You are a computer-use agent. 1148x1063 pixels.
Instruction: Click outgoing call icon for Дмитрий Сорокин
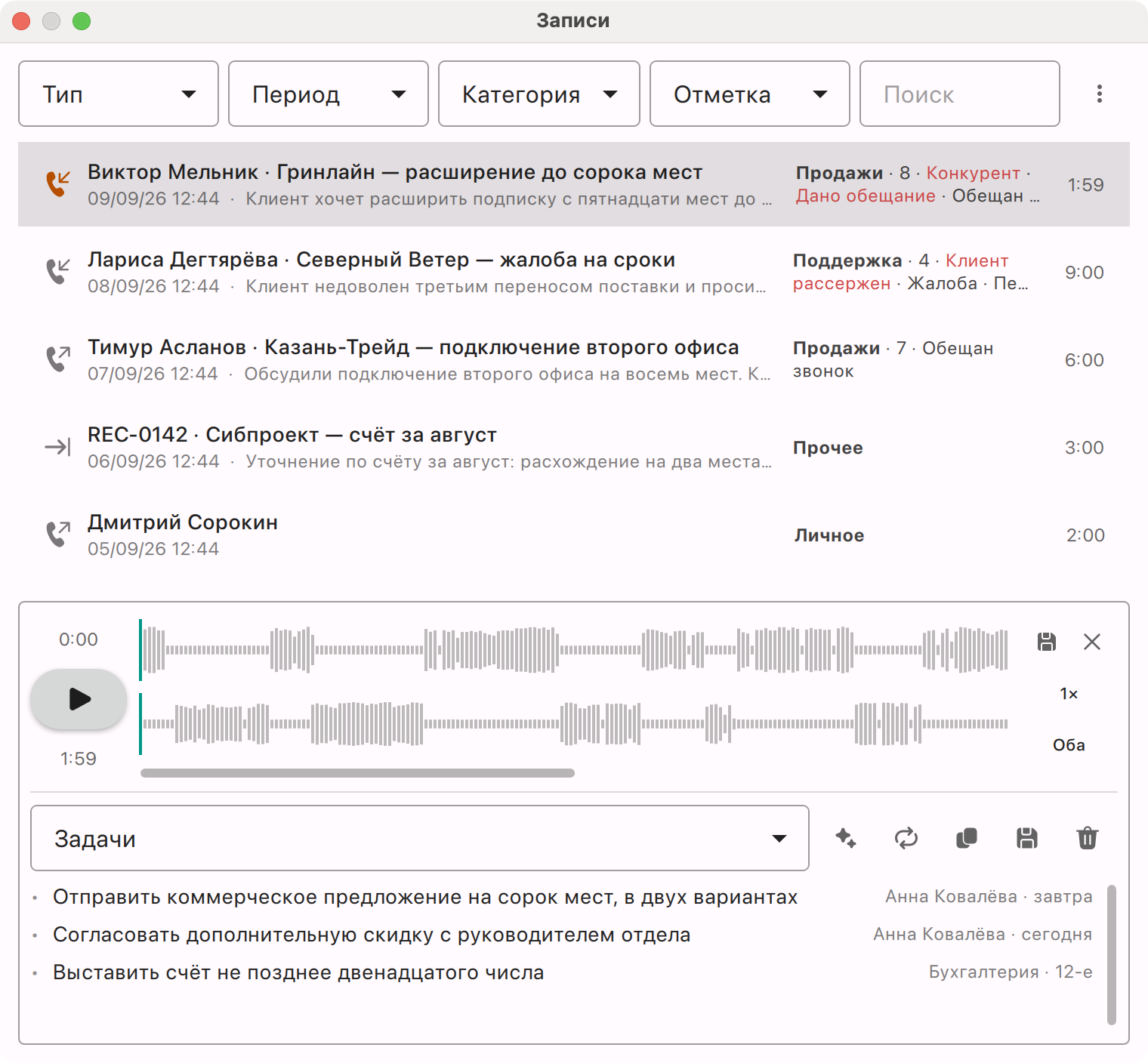58,535
